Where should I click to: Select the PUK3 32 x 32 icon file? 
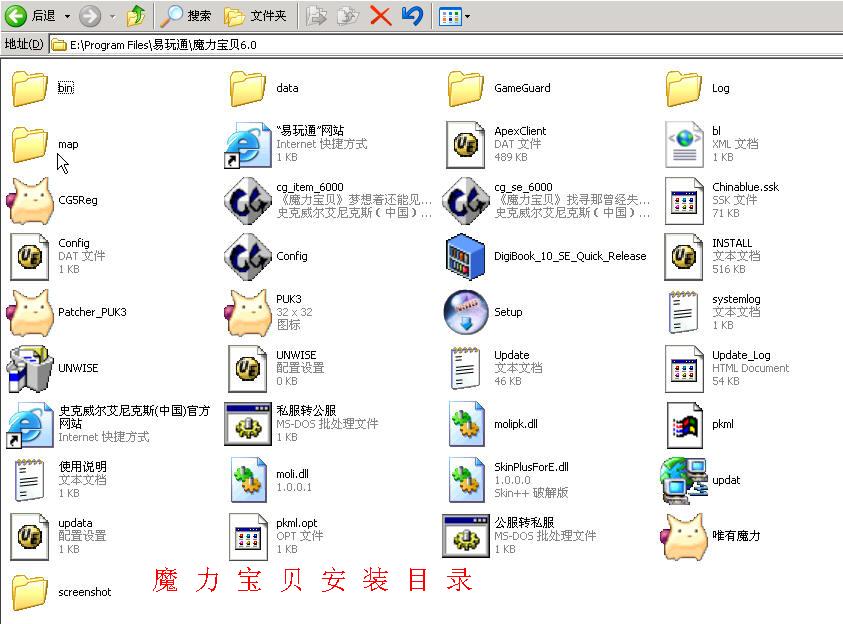pyautogui.click(x=270, y=312)
